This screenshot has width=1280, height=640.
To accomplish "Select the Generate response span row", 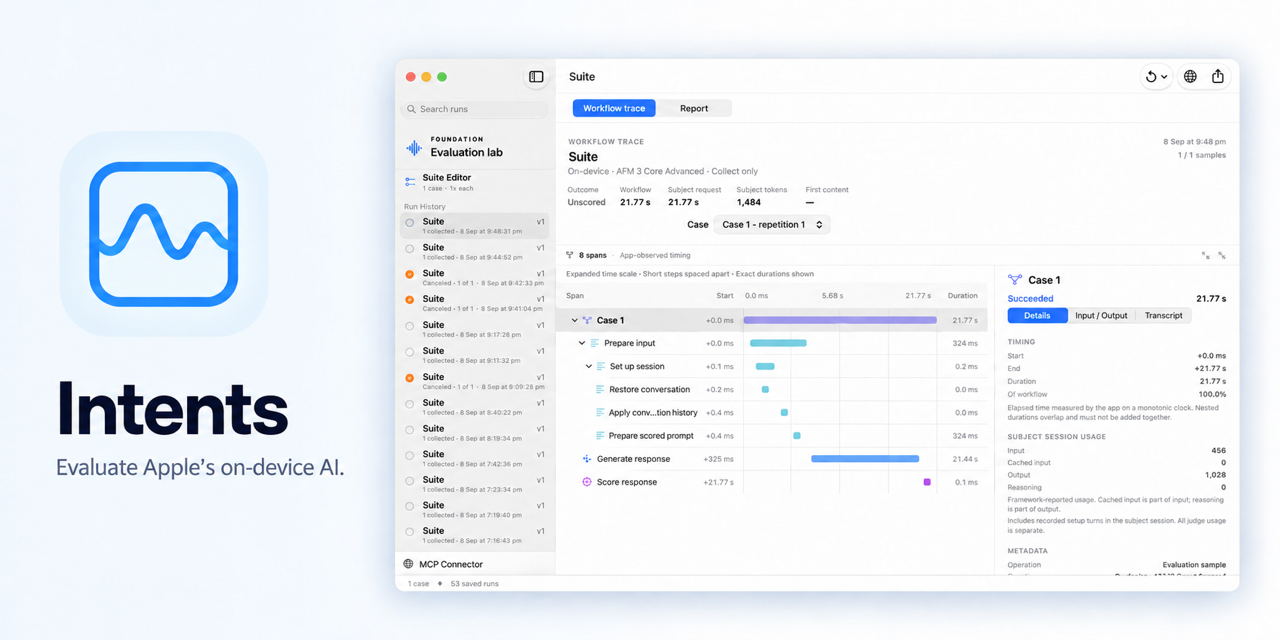I will (x=771, y=459).
